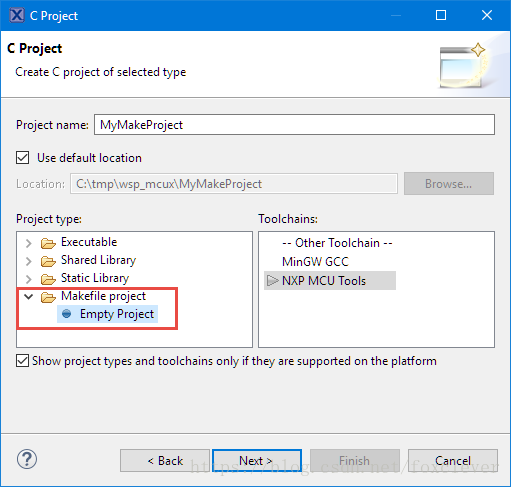The height and width of the screenshot is (487, 511).
Task: Return with the Back button
Action: pos(165,461)
